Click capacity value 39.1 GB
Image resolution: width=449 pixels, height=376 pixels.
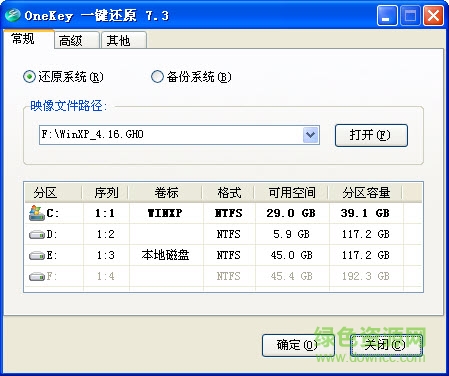[365, 213]
